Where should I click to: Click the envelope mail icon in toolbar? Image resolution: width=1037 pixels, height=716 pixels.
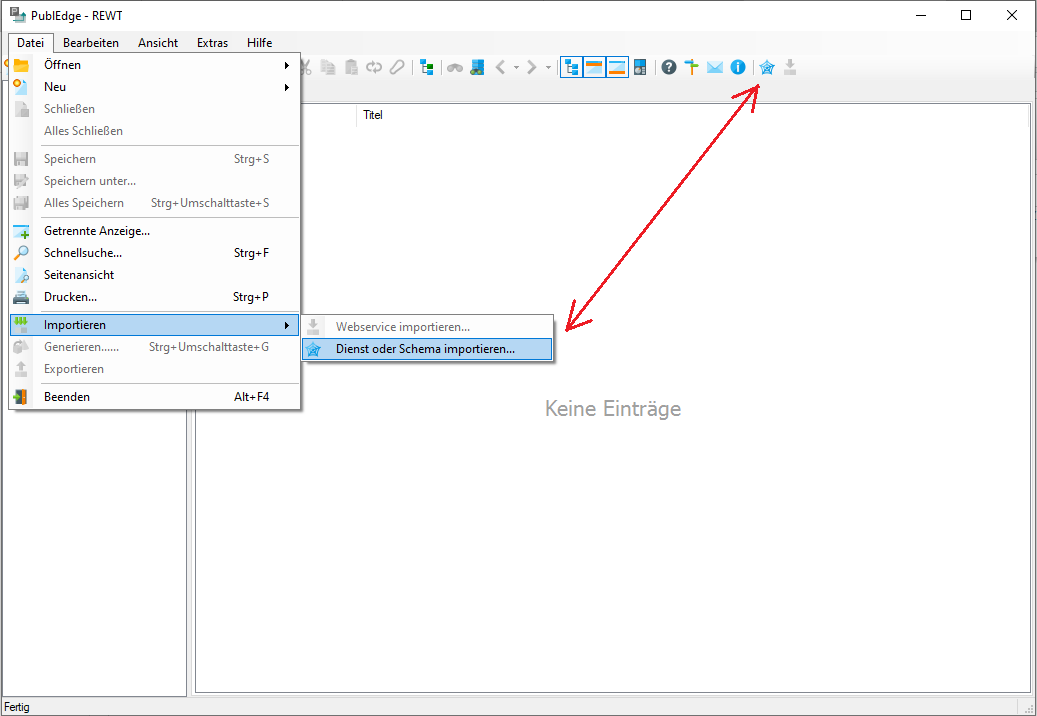[715, 67]
